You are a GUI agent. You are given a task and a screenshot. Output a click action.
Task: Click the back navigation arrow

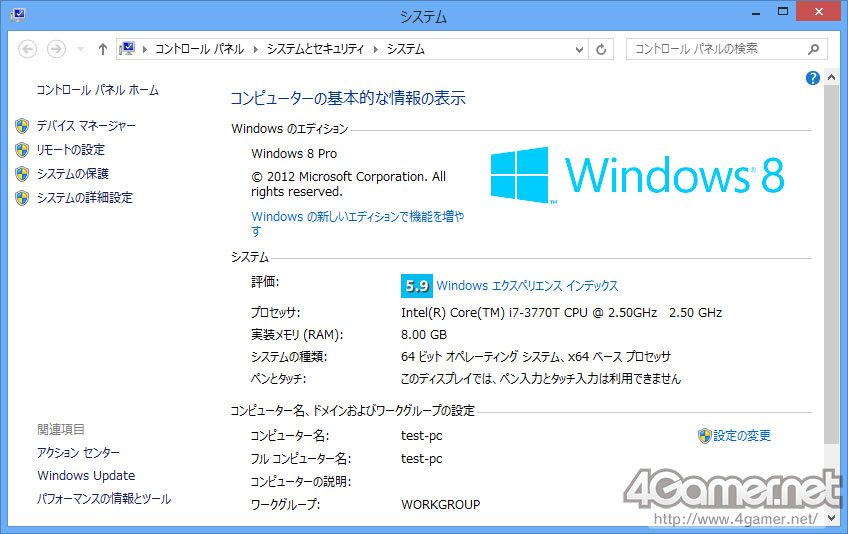click(28, 49)
